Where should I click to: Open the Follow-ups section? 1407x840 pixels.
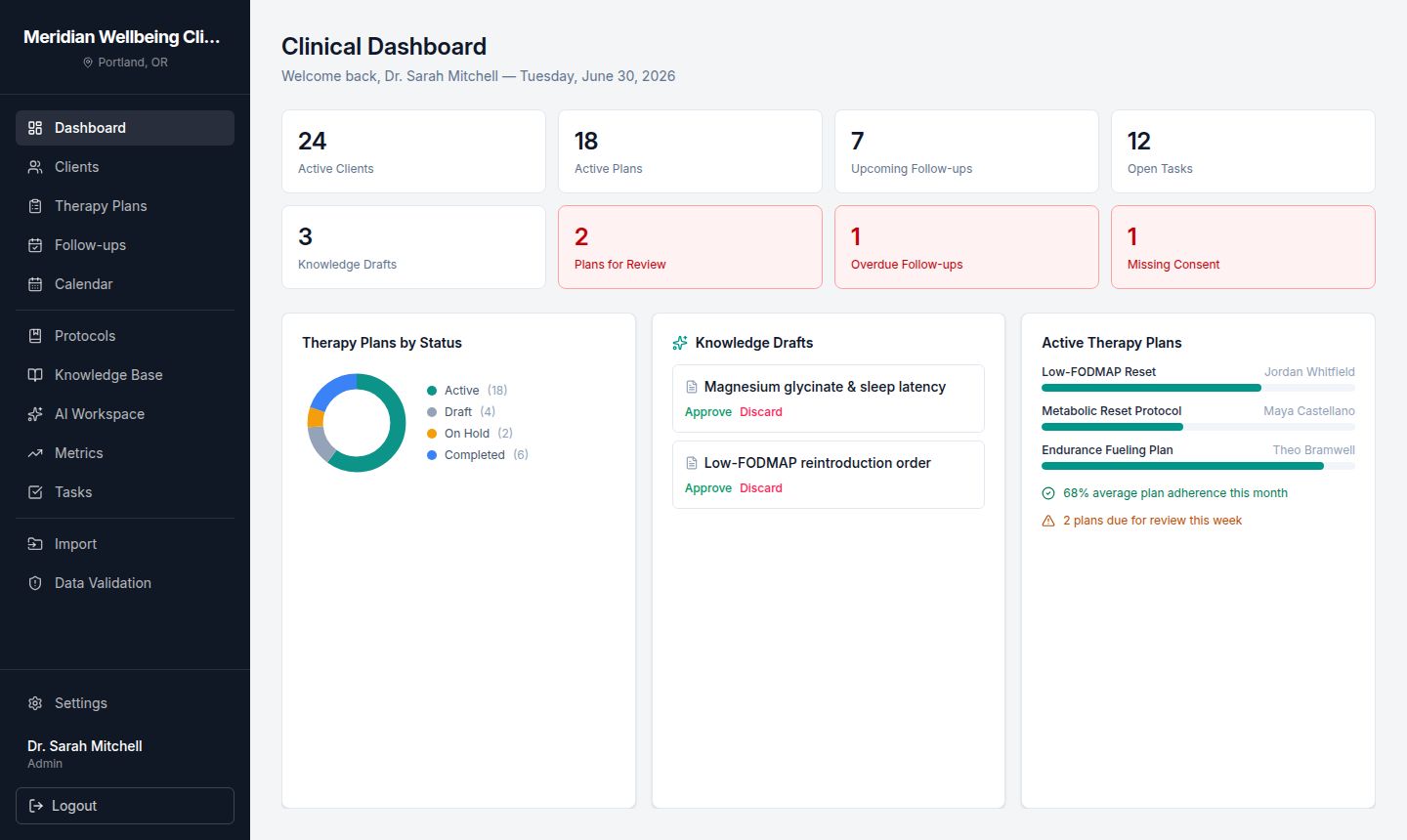point(125,245)
